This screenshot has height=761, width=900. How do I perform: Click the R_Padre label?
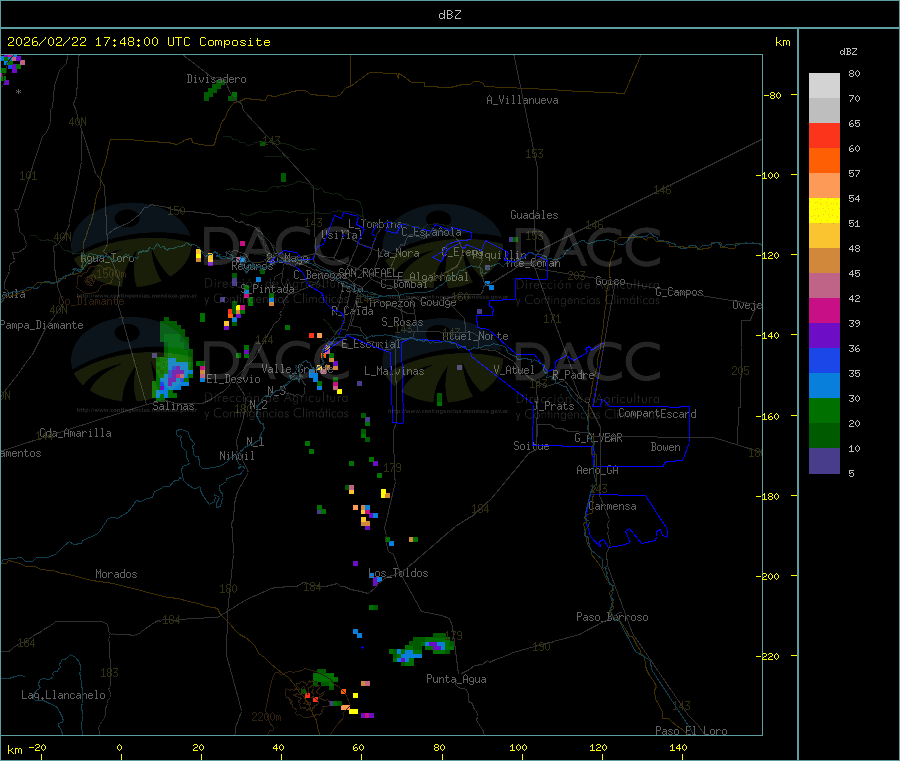click(x=573, y=375)
